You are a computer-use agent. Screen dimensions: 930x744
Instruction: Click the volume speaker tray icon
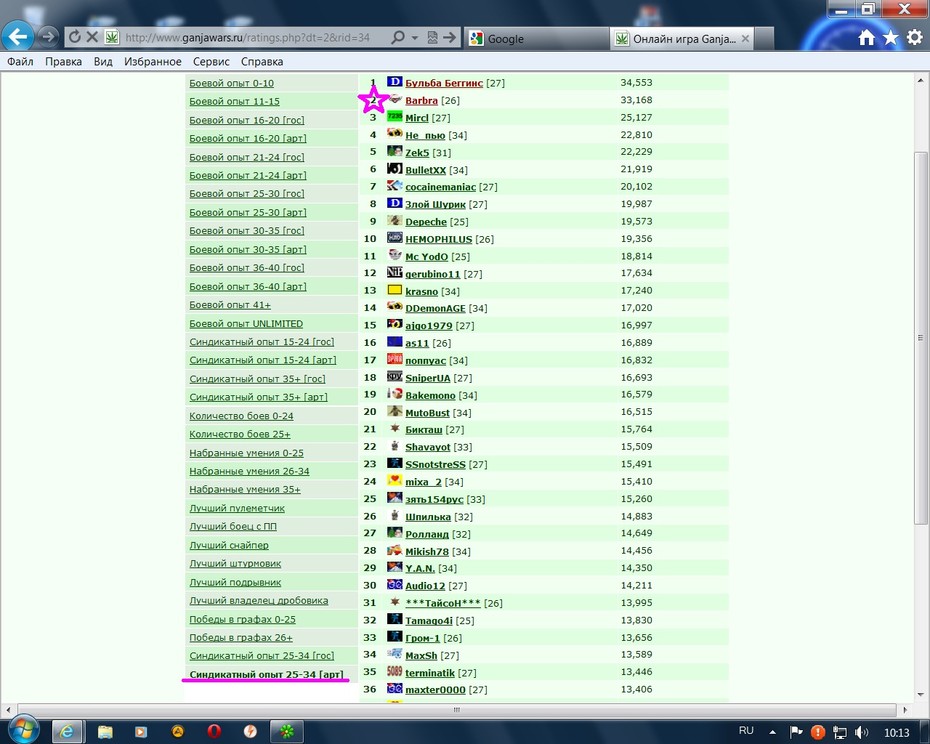click(861, 732)
